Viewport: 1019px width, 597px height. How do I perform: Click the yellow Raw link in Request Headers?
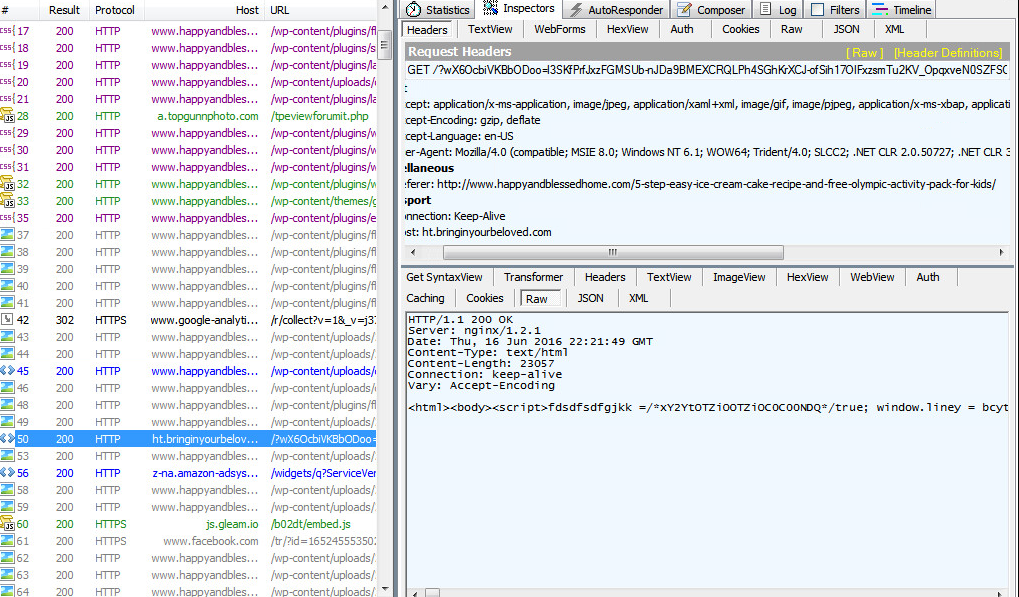(x=864, y=52)
